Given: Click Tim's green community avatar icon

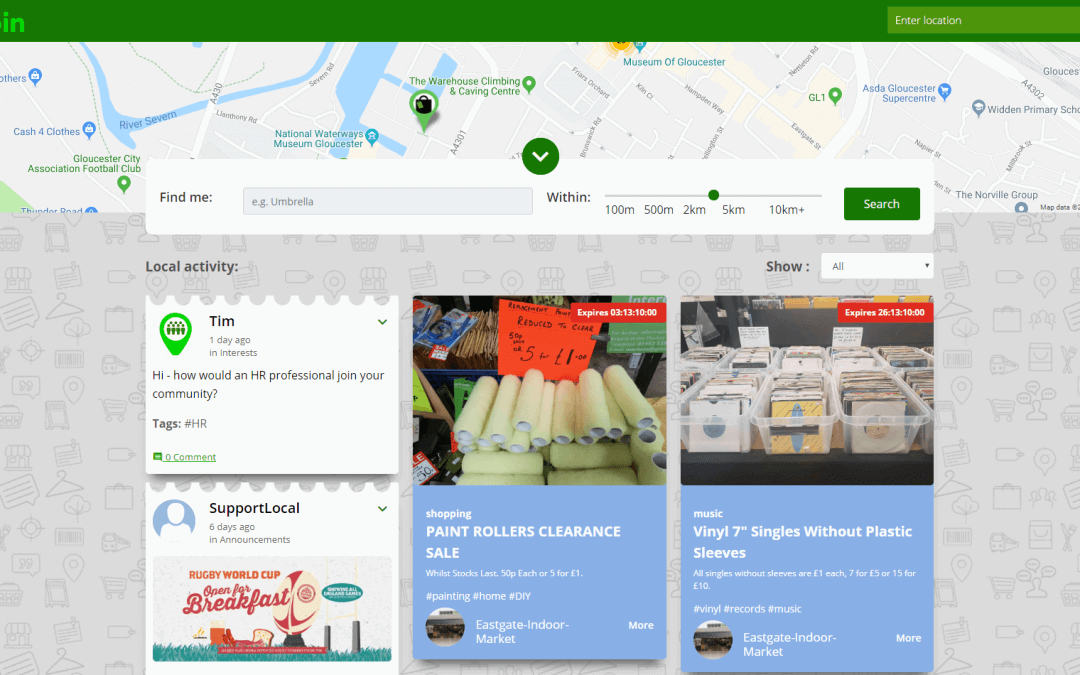Looking at the screenshot, I should coord(176,333).
